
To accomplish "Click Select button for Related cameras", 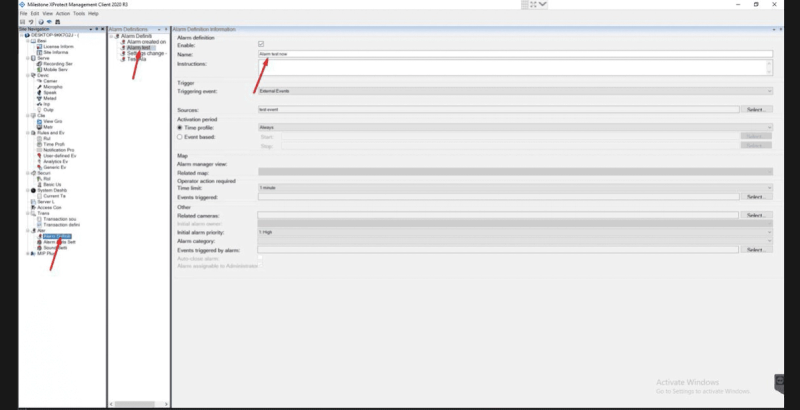I will click(757, 215).
